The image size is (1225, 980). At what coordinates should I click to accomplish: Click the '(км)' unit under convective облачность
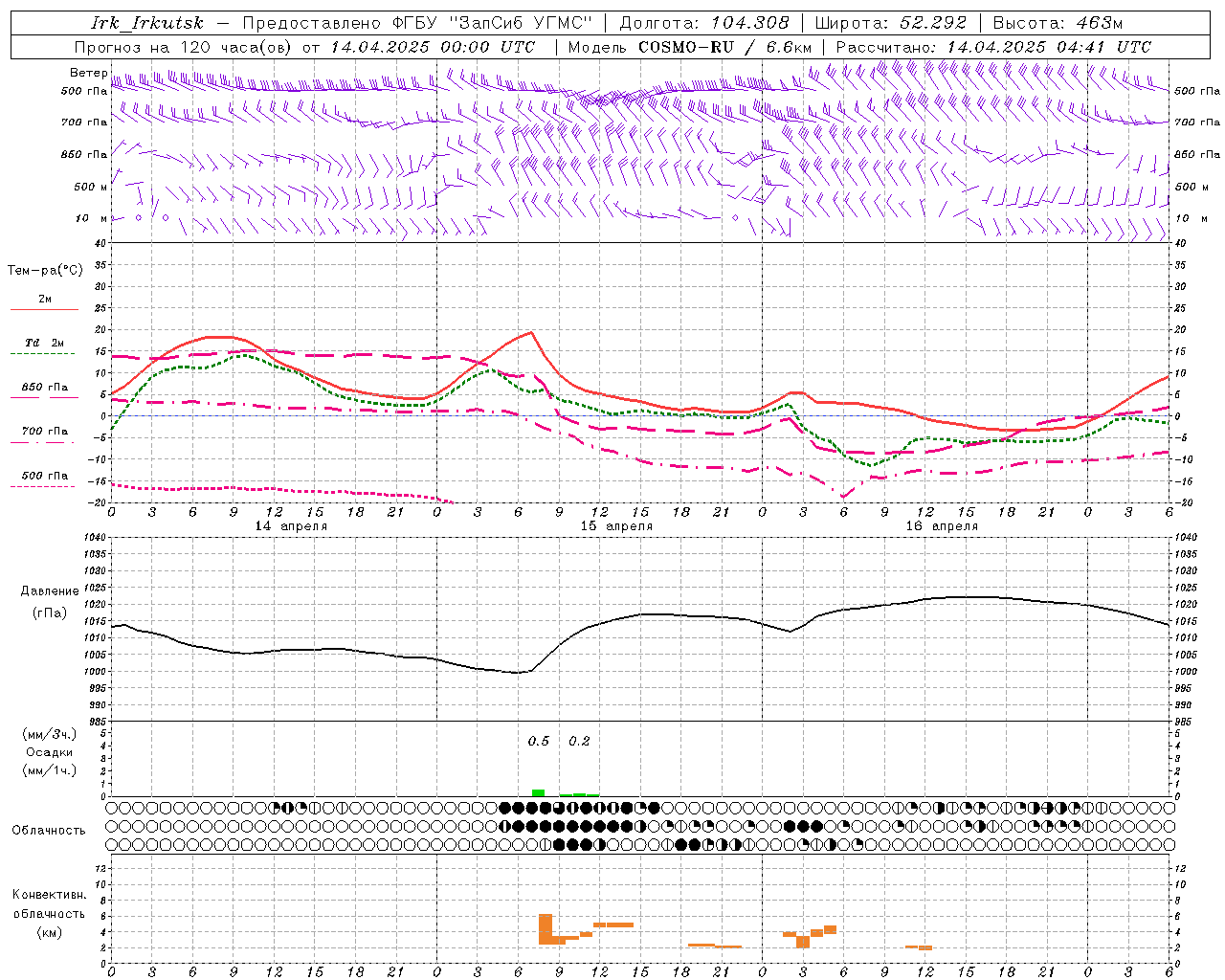click(x=50, y=931)
